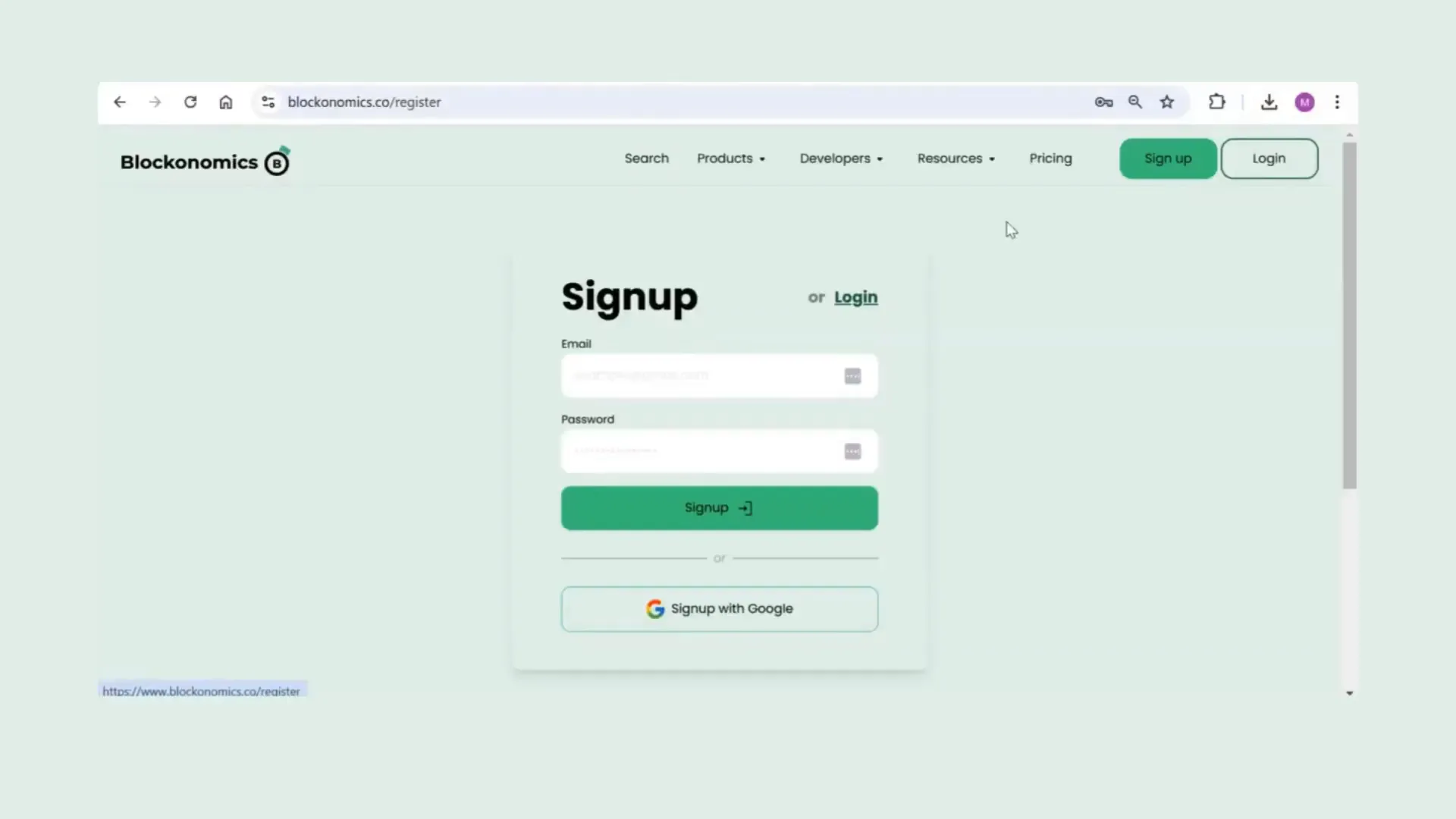The height and width of the screenshot is (819, 1456).
Task: Click the Login button in navbar
Action: (x=1269, y=158)
